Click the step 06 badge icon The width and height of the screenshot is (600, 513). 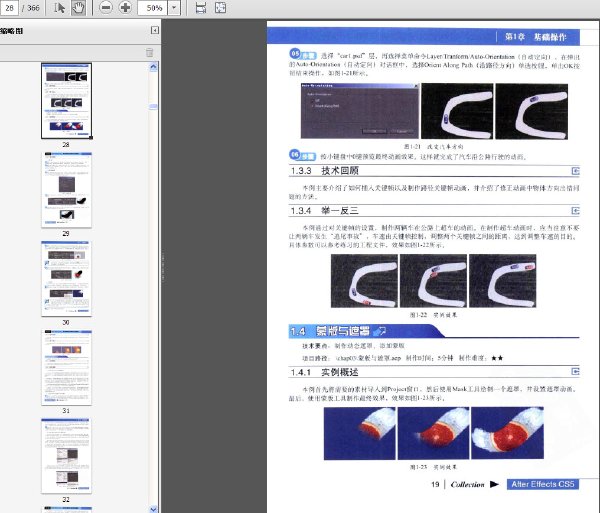click(x=302, y=155)
